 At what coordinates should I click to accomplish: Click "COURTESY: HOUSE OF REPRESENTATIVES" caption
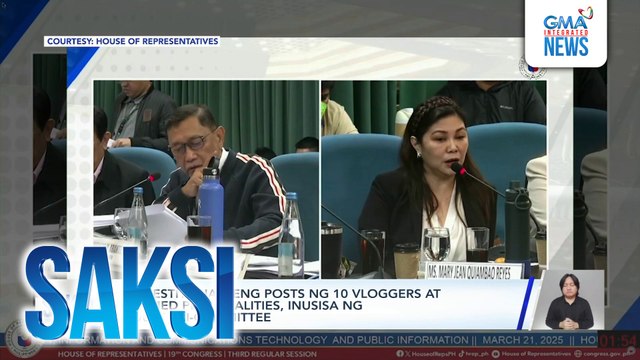(x=133, y=41)
